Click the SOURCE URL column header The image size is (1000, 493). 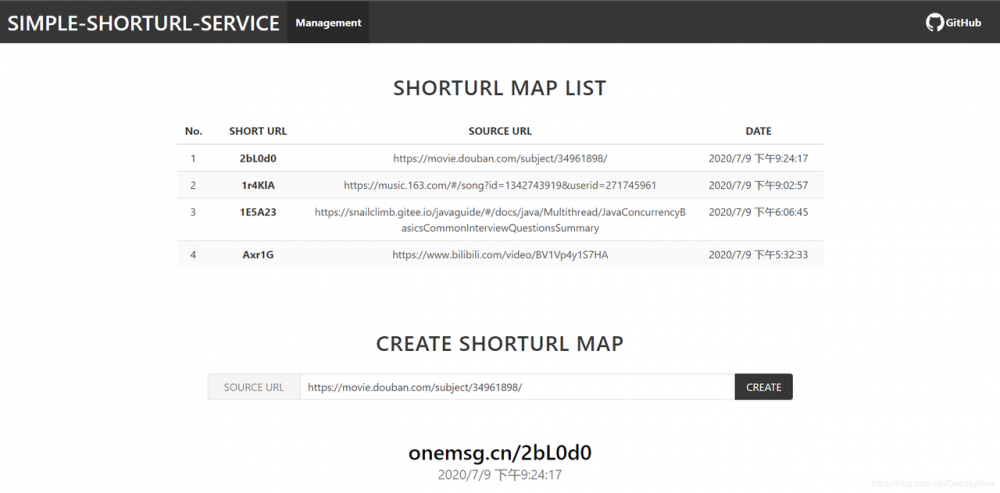[x=500, y=131]
